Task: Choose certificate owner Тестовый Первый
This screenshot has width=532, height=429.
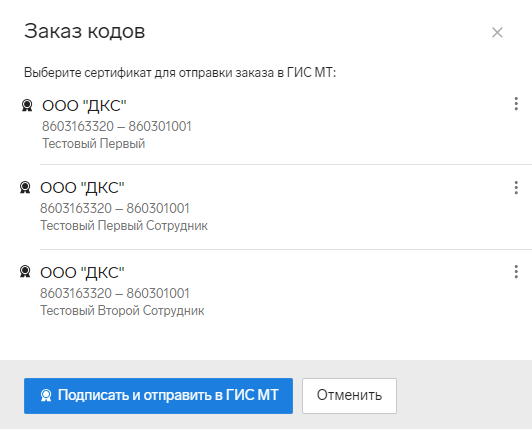Action: point(94,144)
